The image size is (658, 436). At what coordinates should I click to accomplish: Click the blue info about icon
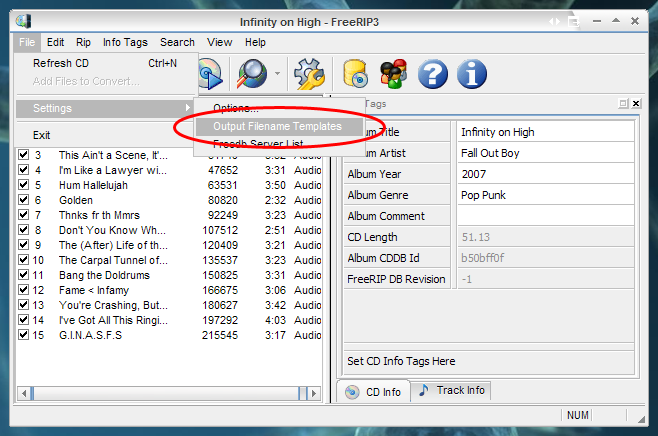tap(472, 74)
